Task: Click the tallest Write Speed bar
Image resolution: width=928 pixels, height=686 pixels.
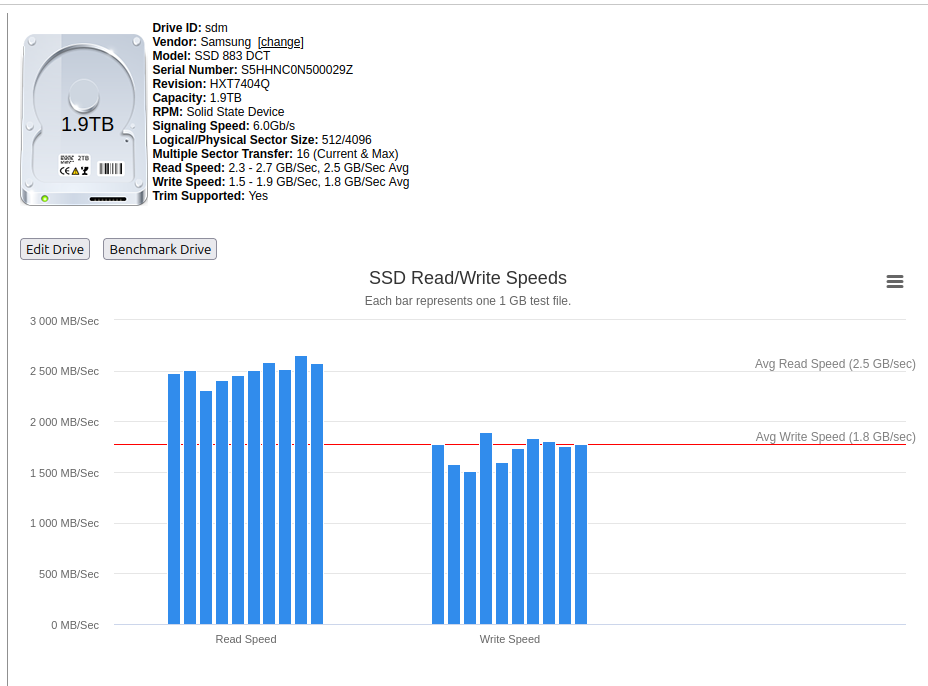Action: [x=486, y=529]
